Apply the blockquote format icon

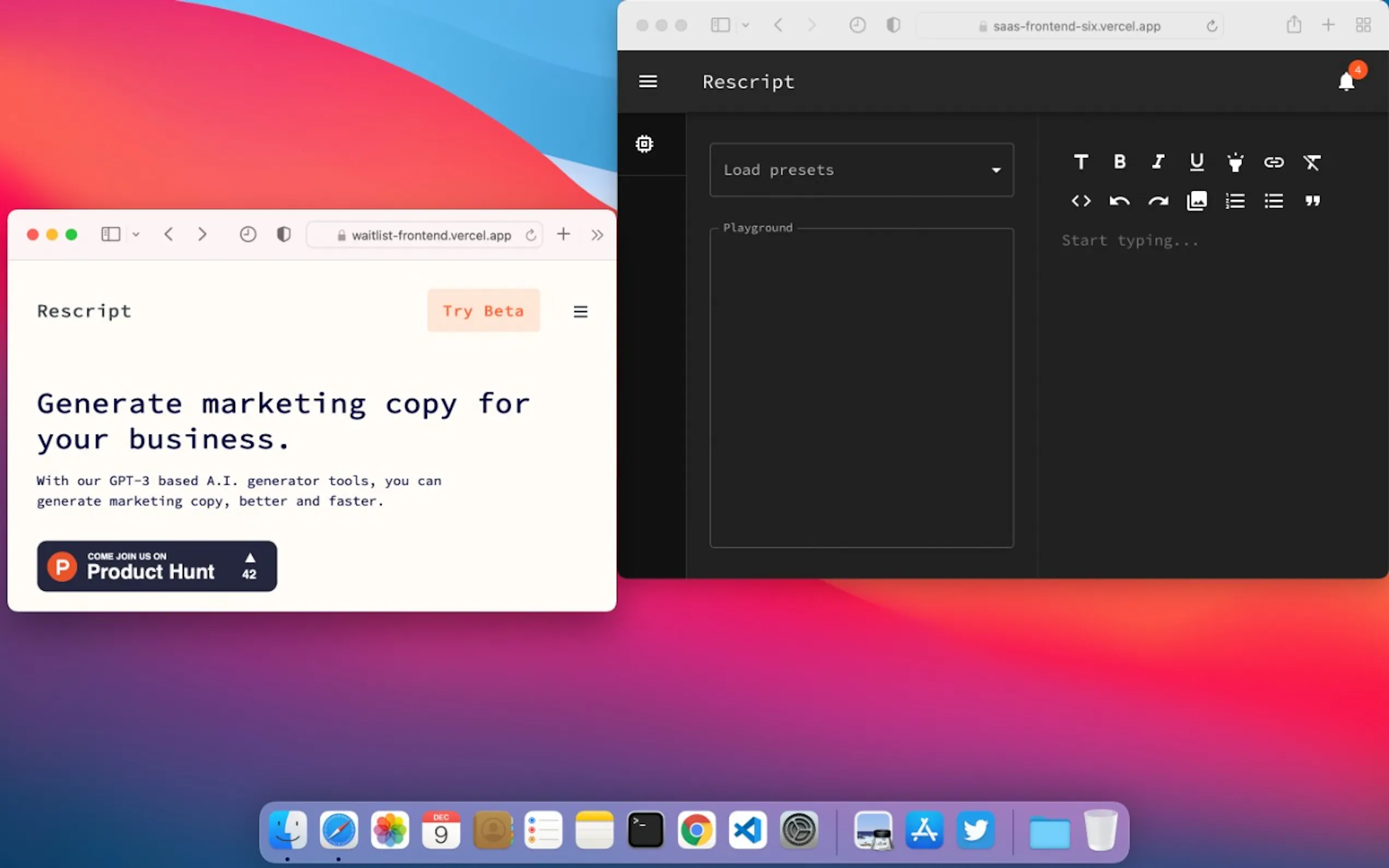coord(1312,201)
